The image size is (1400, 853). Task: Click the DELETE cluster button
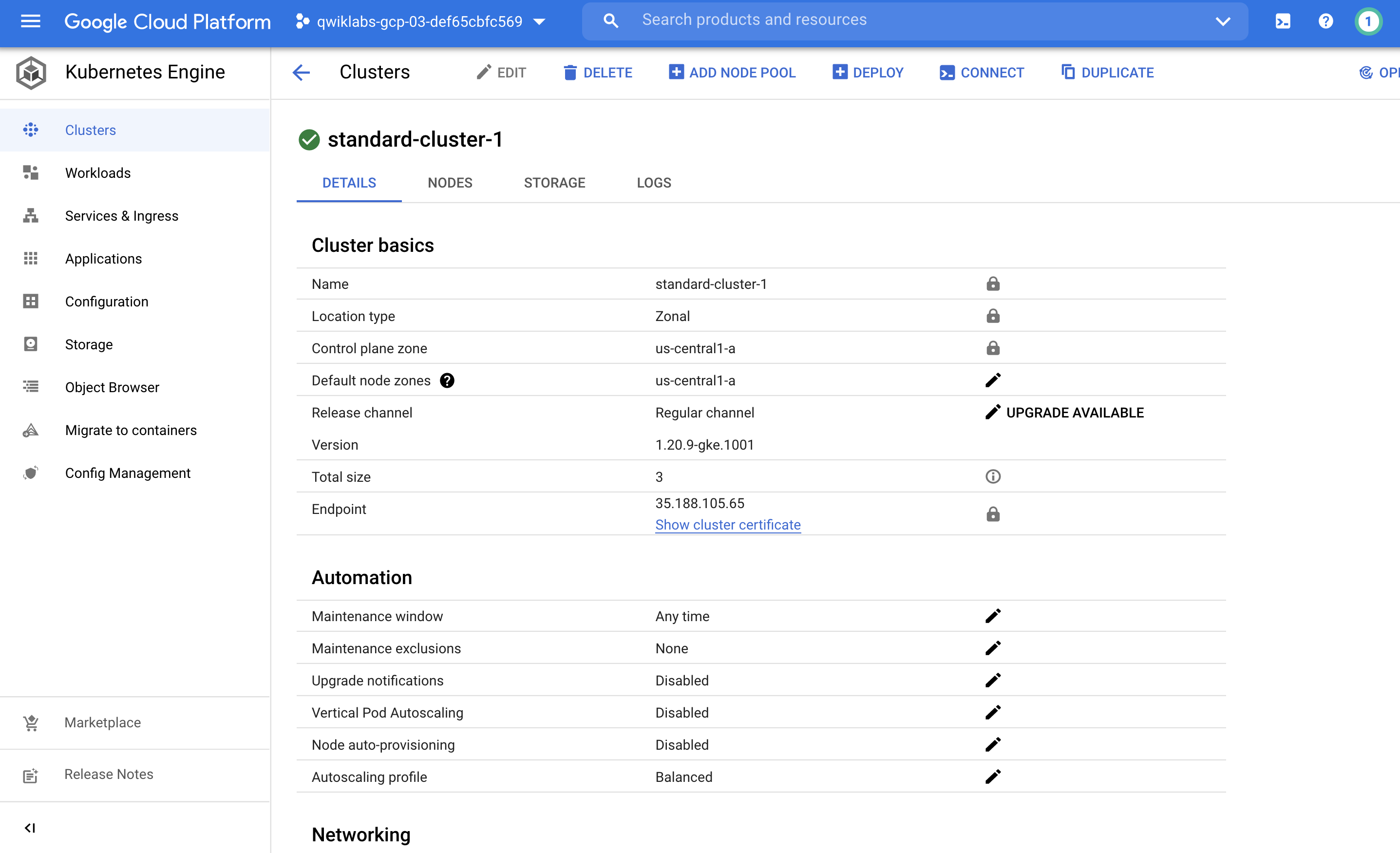597,73
